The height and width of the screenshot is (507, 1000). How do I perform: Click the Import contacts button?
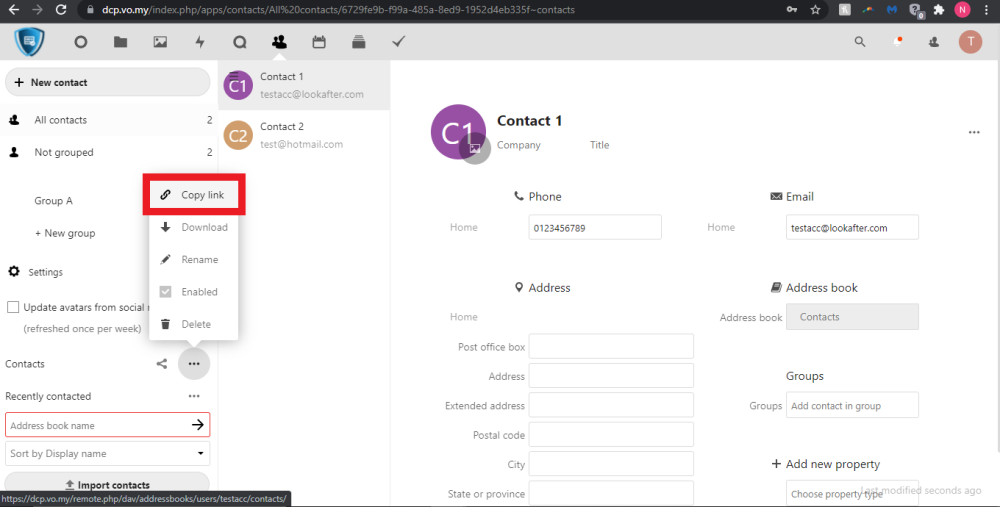pos(107,485)
